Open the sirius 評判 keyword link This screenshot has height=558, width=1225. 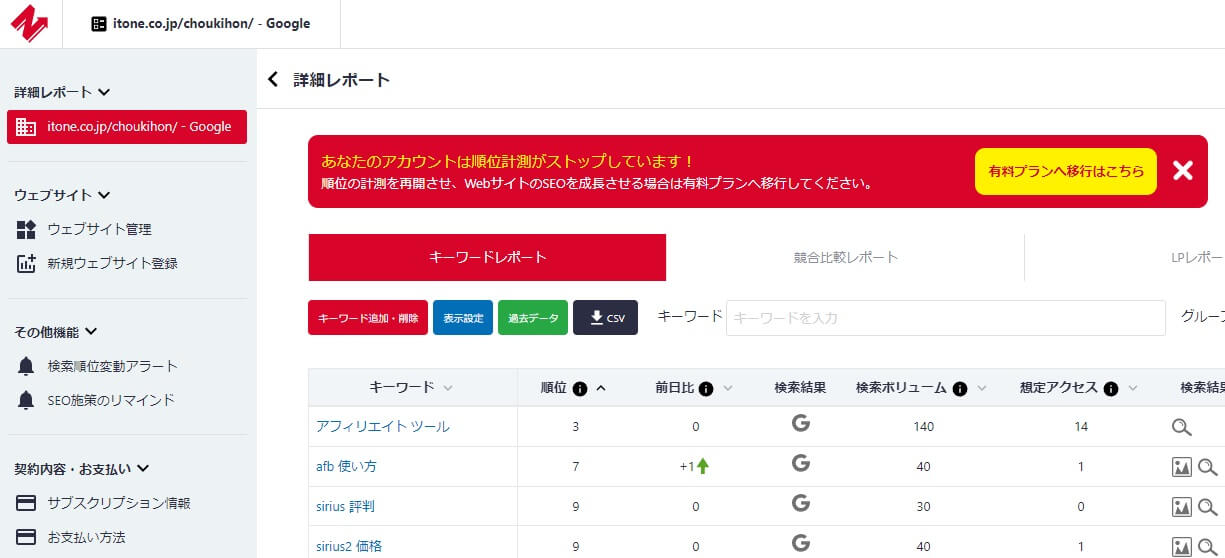point(345,507)
